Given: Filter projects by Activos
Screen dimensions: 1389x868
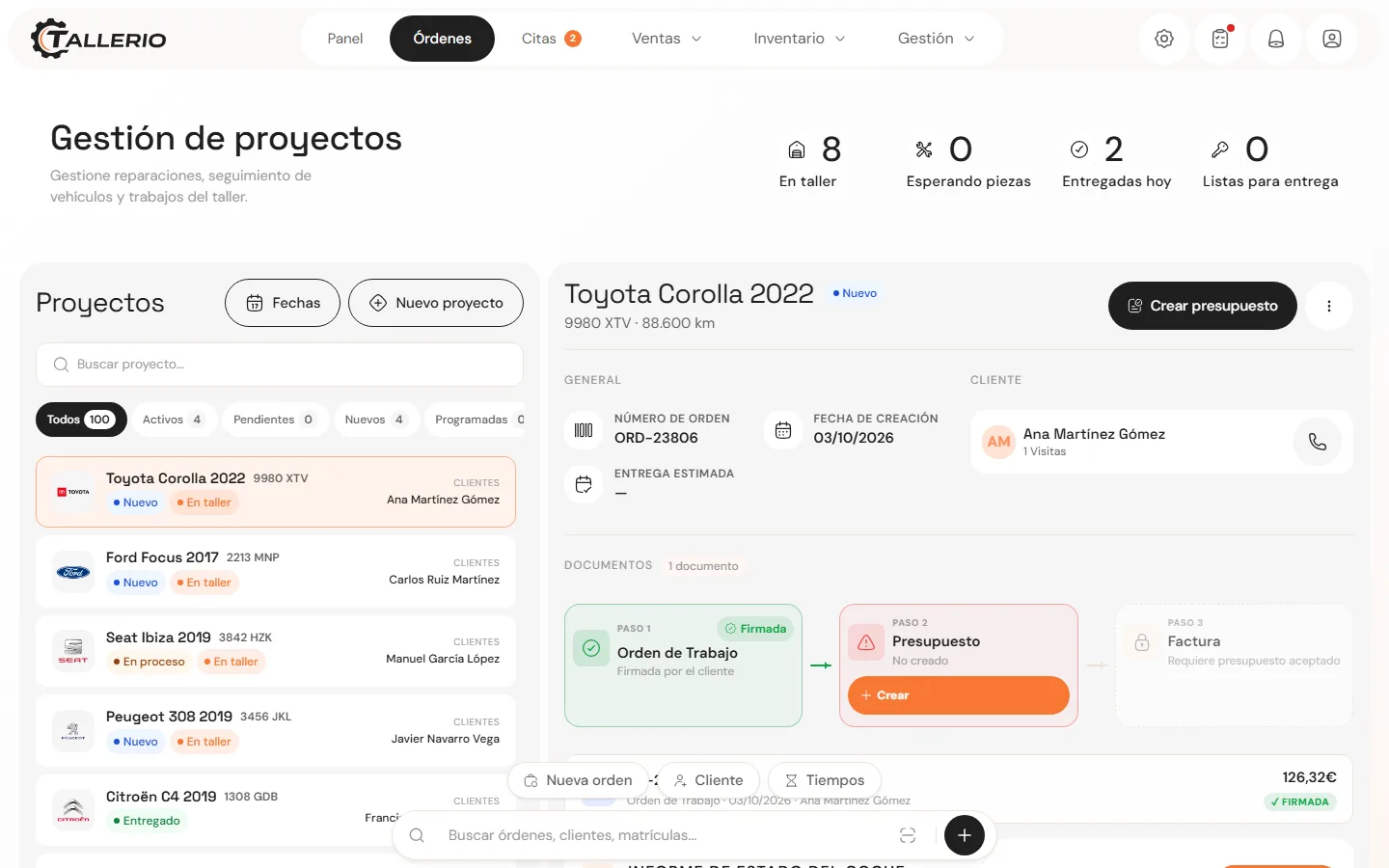Looking at the screenshot, I should point(173,420).
